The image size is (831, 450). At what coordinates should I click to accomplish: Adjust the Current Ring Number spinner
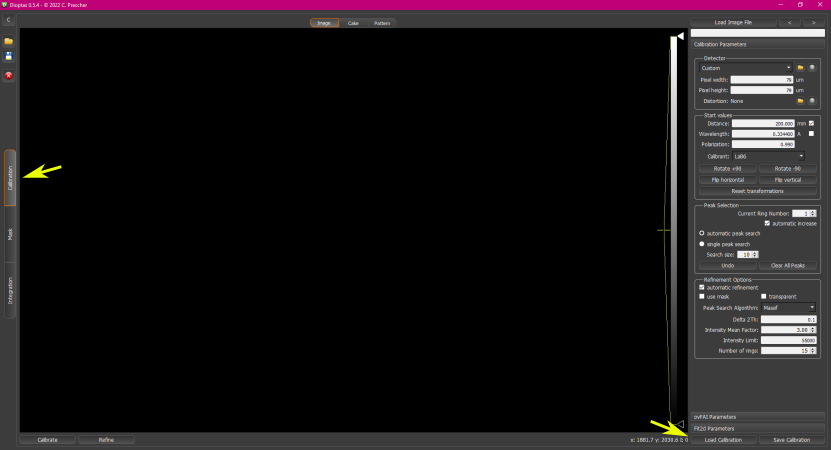(x=804, y=214)
